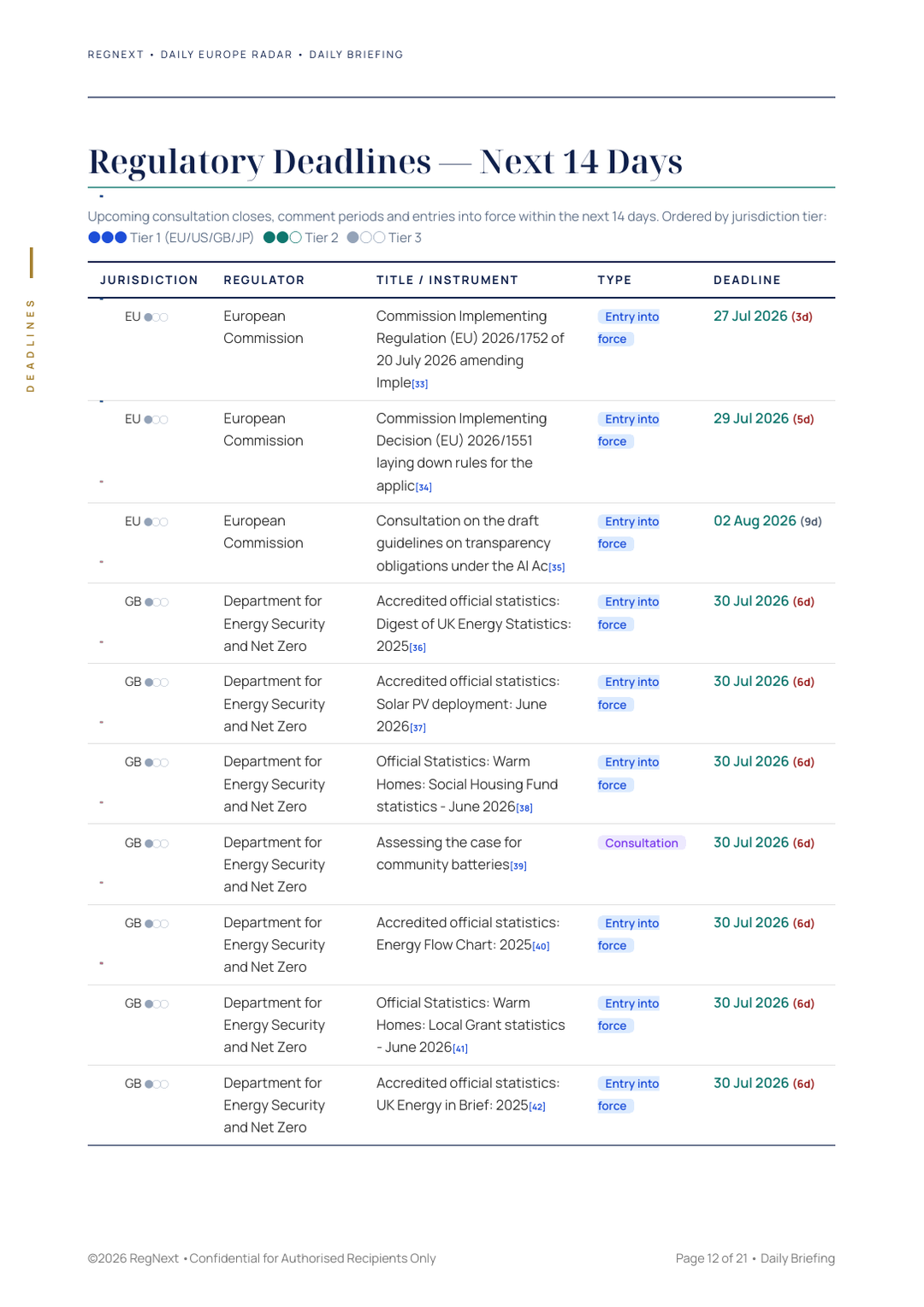The image size is (924, 1307).
Task: Click Entry into force badge for Solar PV deployment
Action: pyautogui.click(x=630, y=694)
